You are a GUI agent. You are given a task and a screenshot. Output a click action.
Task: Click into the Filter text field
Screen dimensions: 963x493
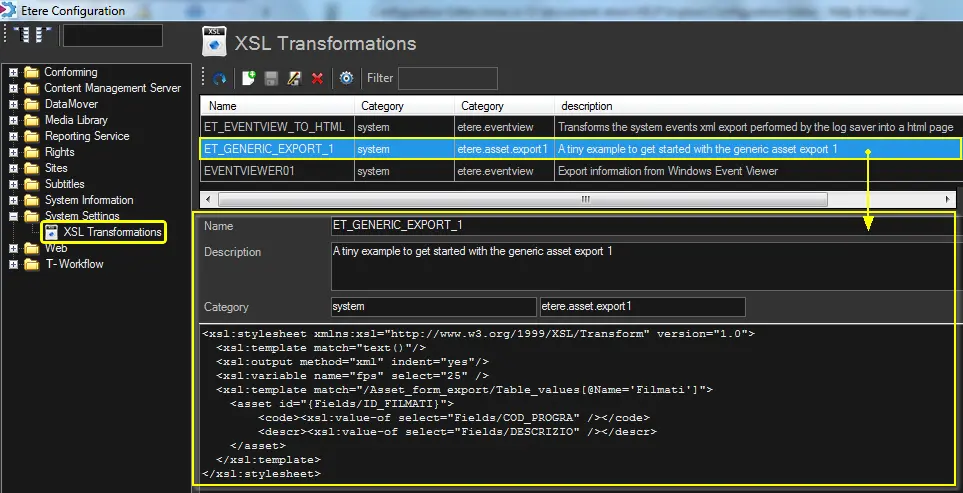click(x=447, y=78)
